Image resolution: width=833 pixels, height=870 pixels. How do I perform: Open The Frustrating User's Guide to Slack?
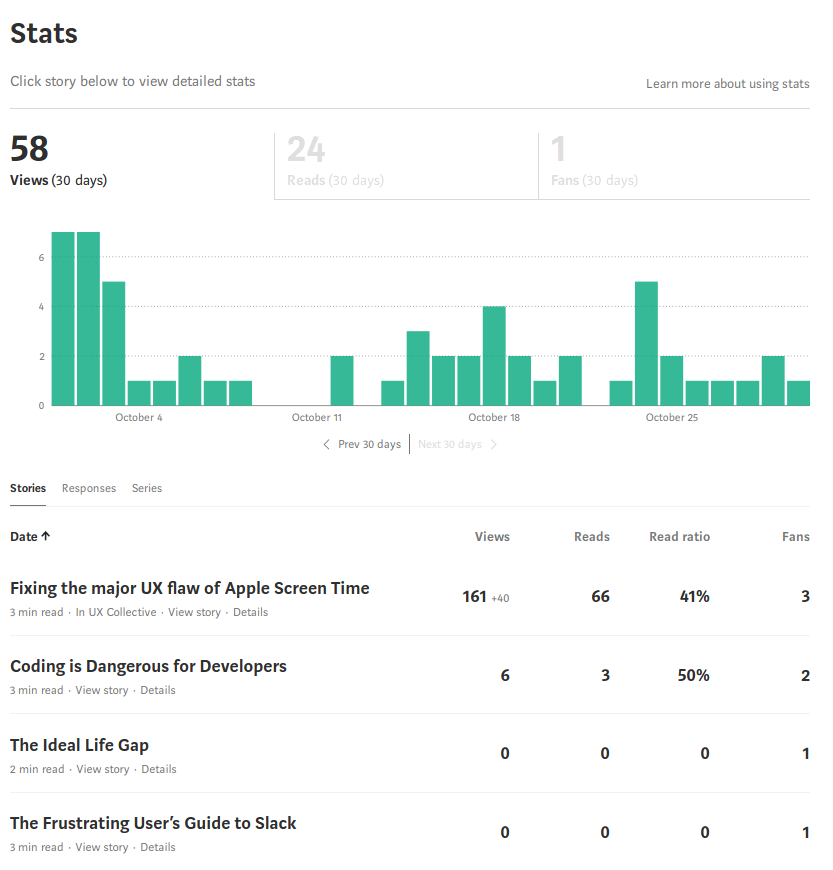point(153,823)
